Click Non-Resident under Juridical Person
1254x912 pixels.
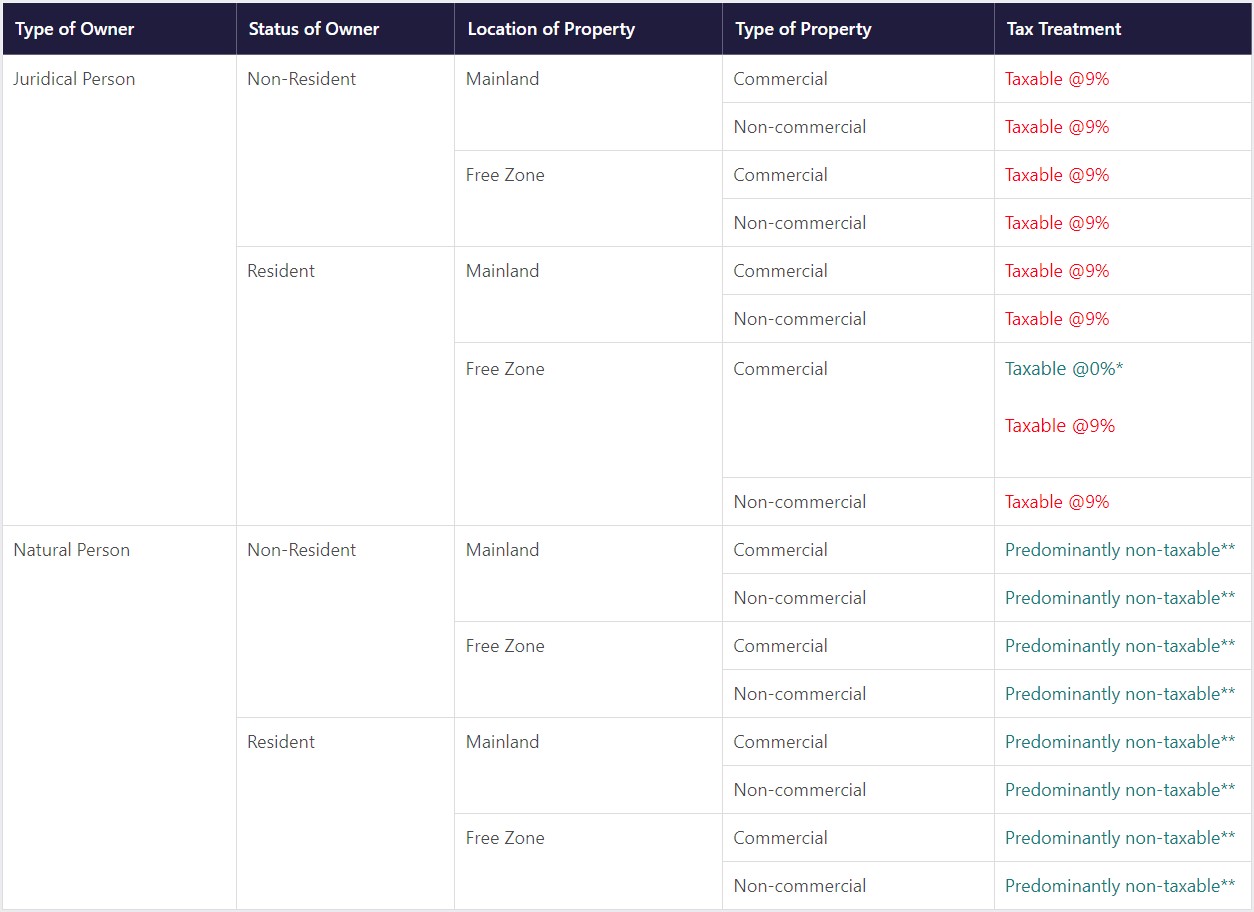point(301,79)
